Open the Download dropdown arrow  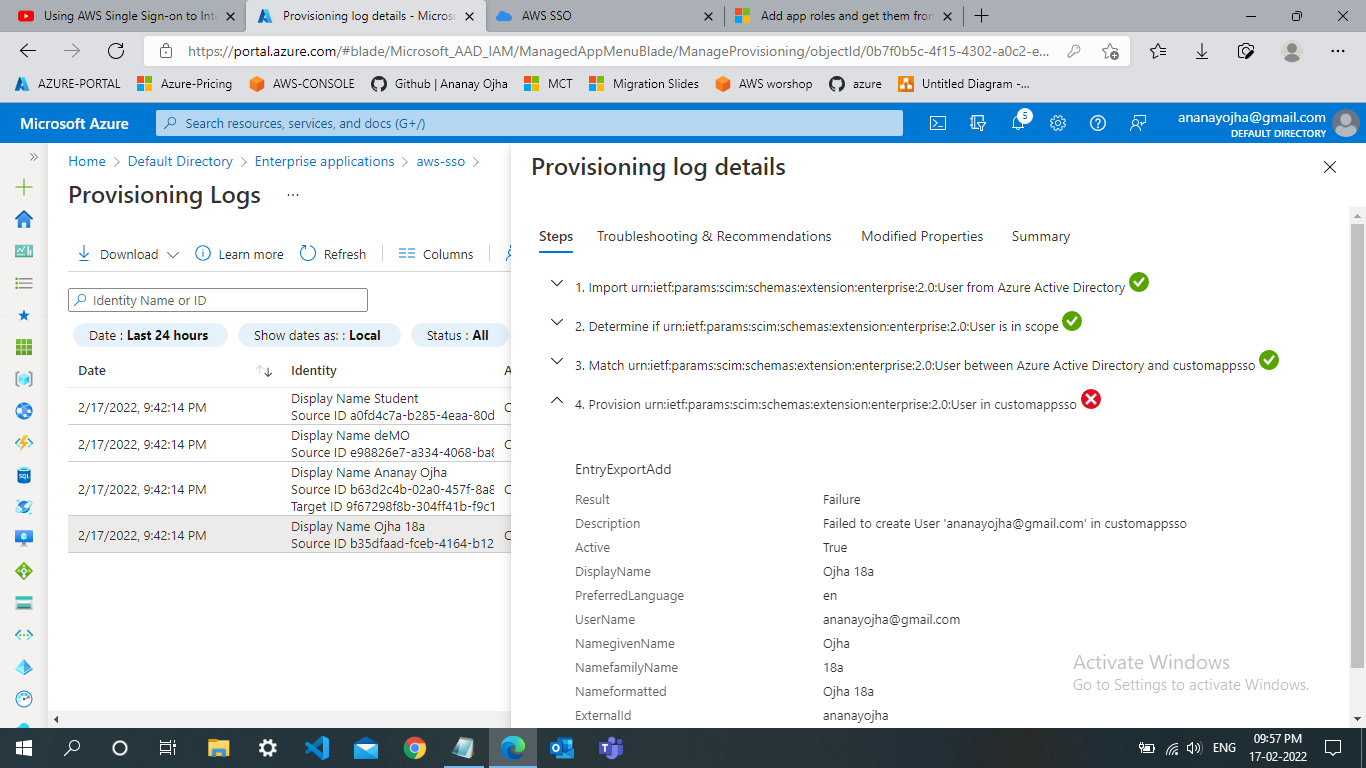173,255
